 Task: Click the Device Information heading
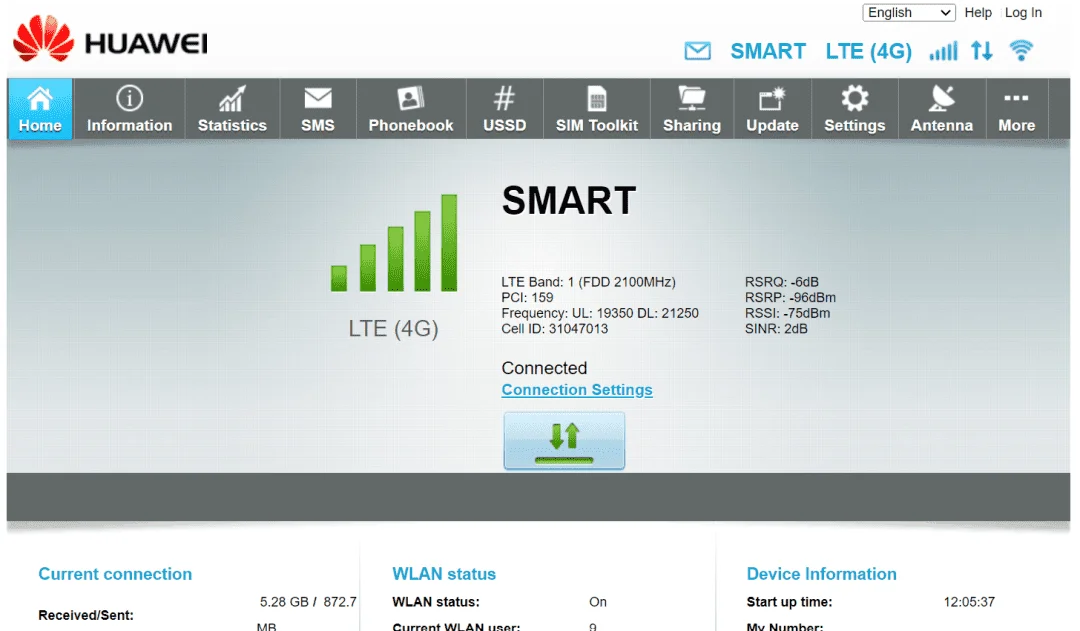point(822,574)
